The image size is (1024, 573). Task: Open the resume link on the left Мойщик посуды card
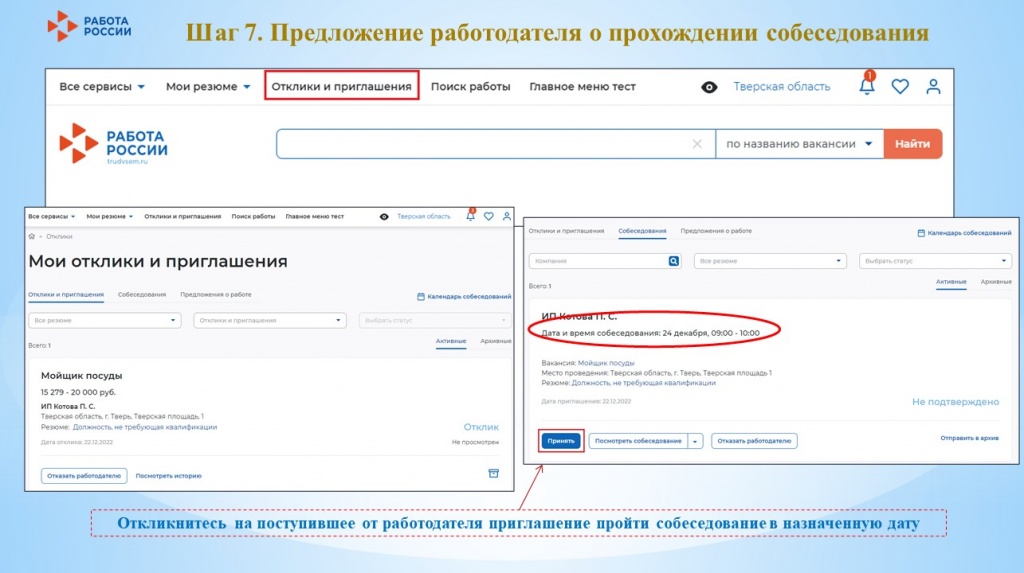coord(144,427)
